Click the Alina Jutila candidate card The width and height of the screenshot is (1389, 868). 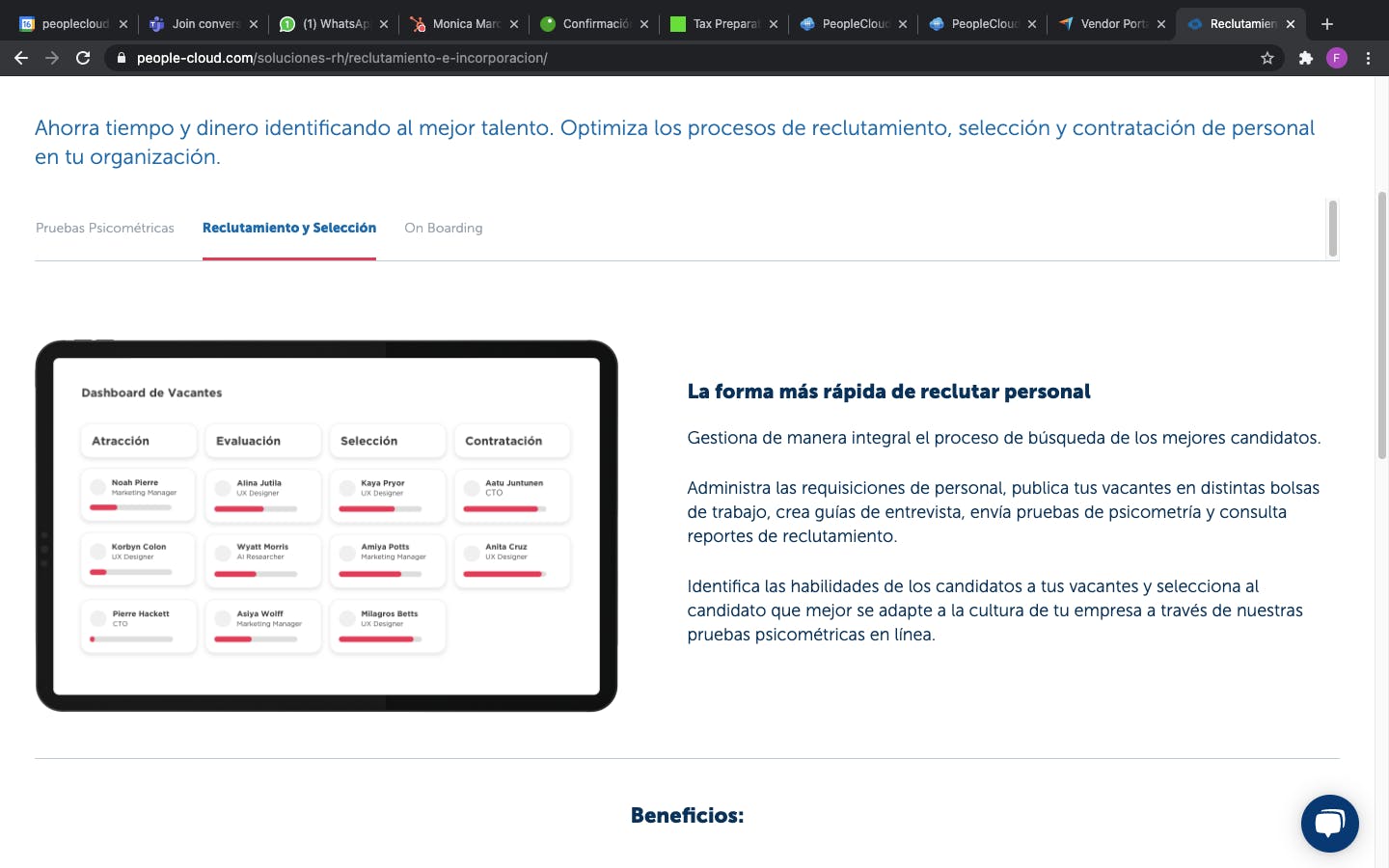coord(263,495)
